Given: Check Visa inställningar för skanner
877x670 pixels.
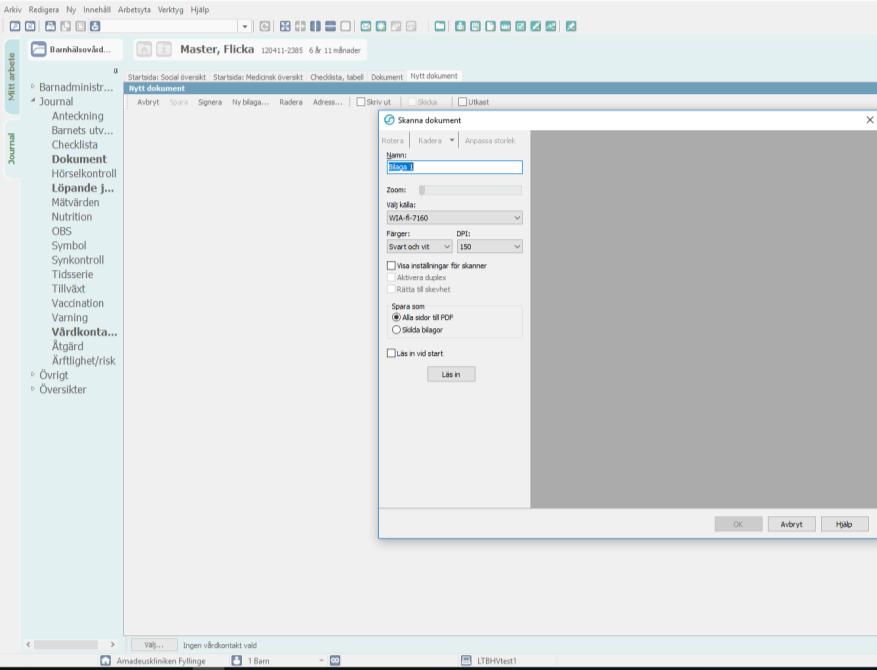Looking at the screenshot, I should 391,266.
